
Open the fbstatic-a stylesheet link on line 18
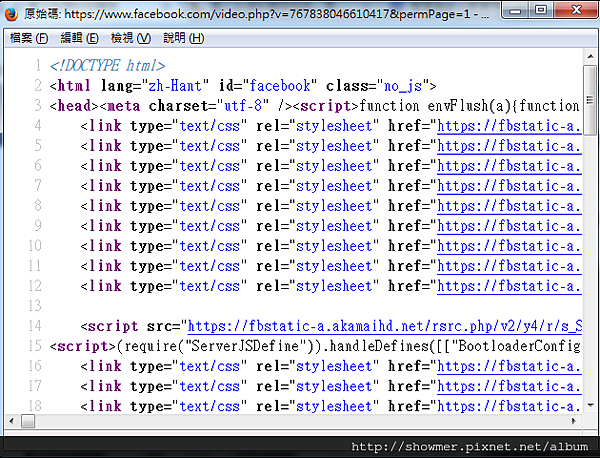coord(509,406)
